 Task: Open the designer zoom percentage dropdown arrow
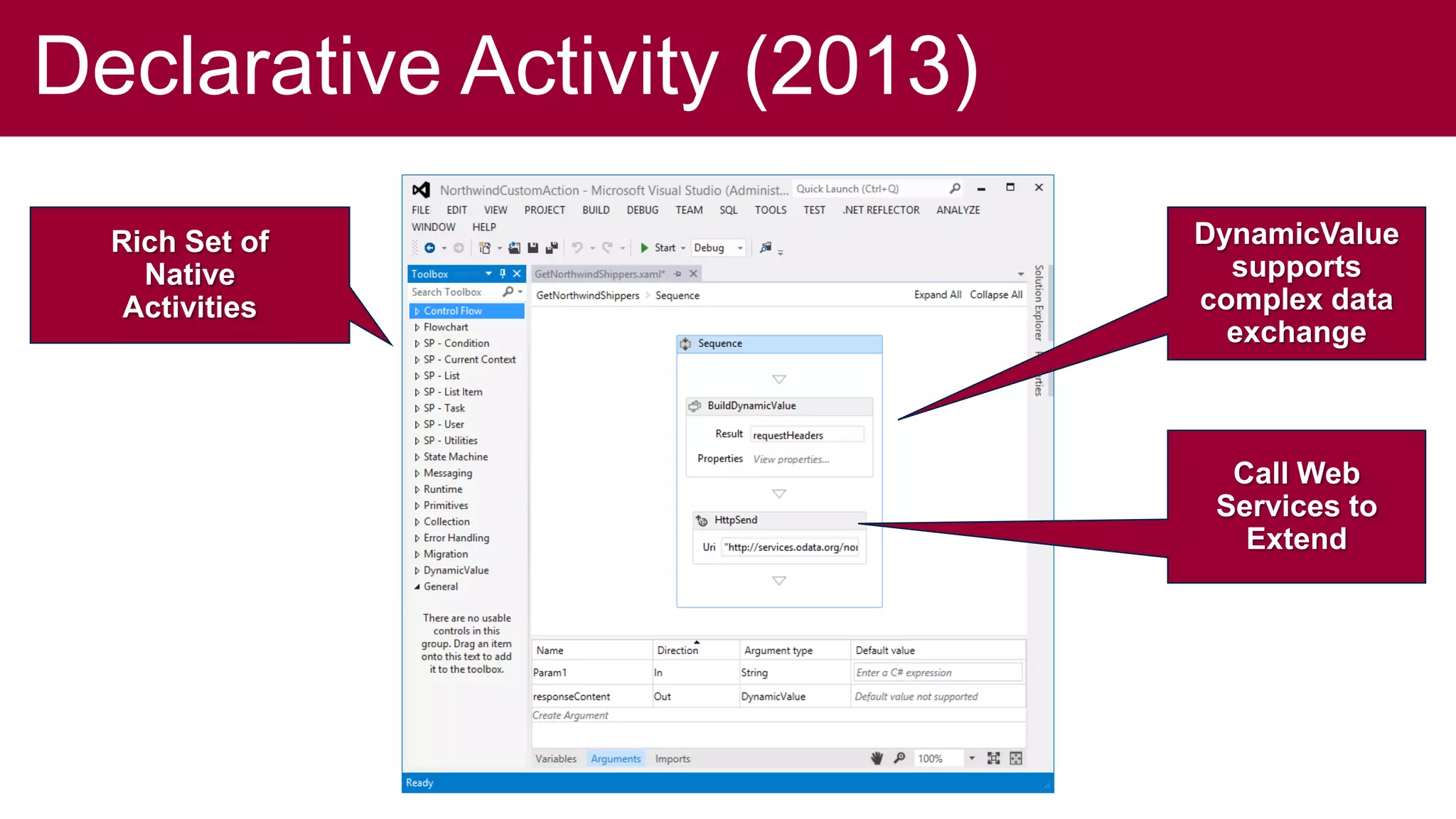pyautogui.click(x=972, y=759)
